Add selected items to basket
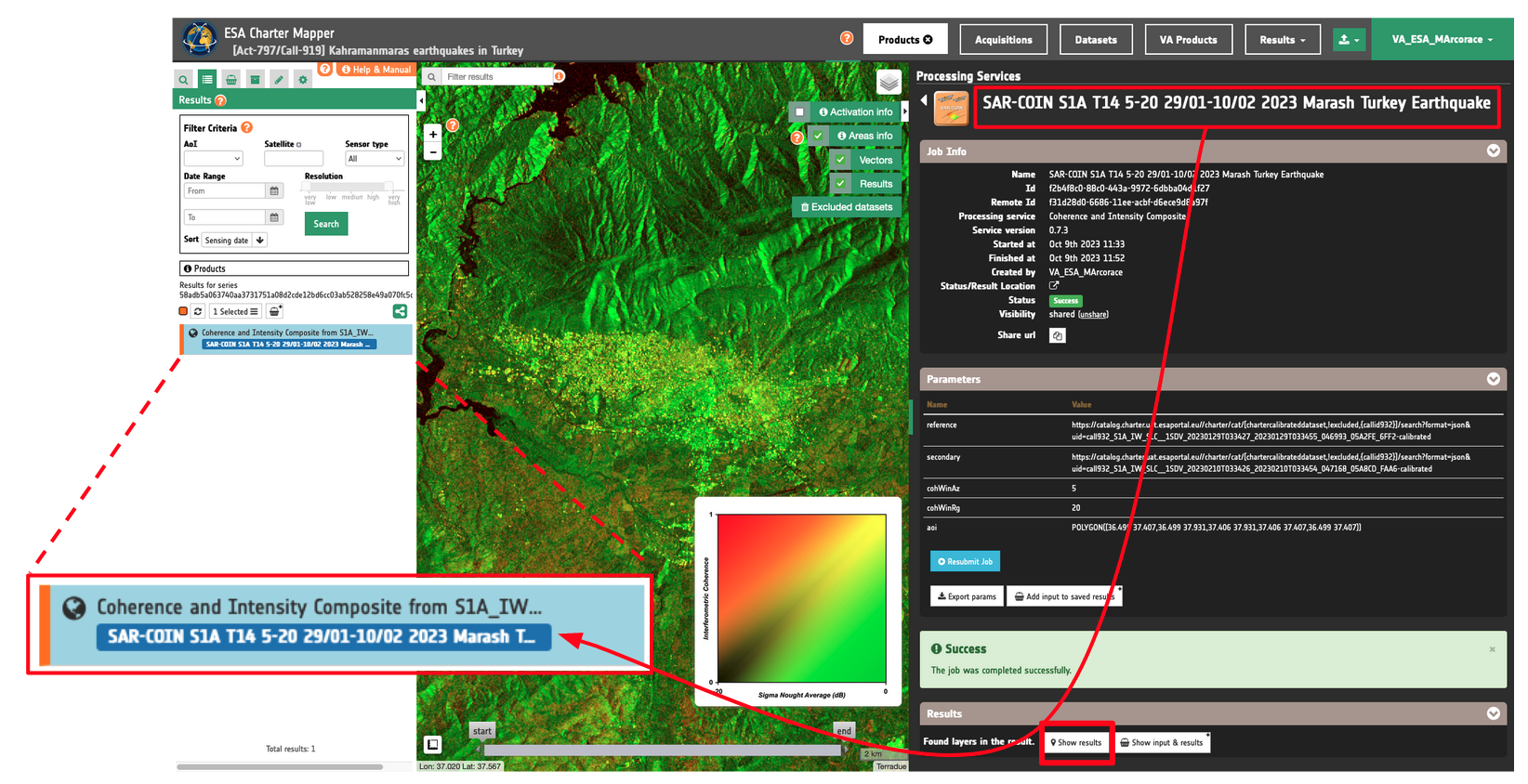Viewport: 1528px width, 784px height. 275,311
